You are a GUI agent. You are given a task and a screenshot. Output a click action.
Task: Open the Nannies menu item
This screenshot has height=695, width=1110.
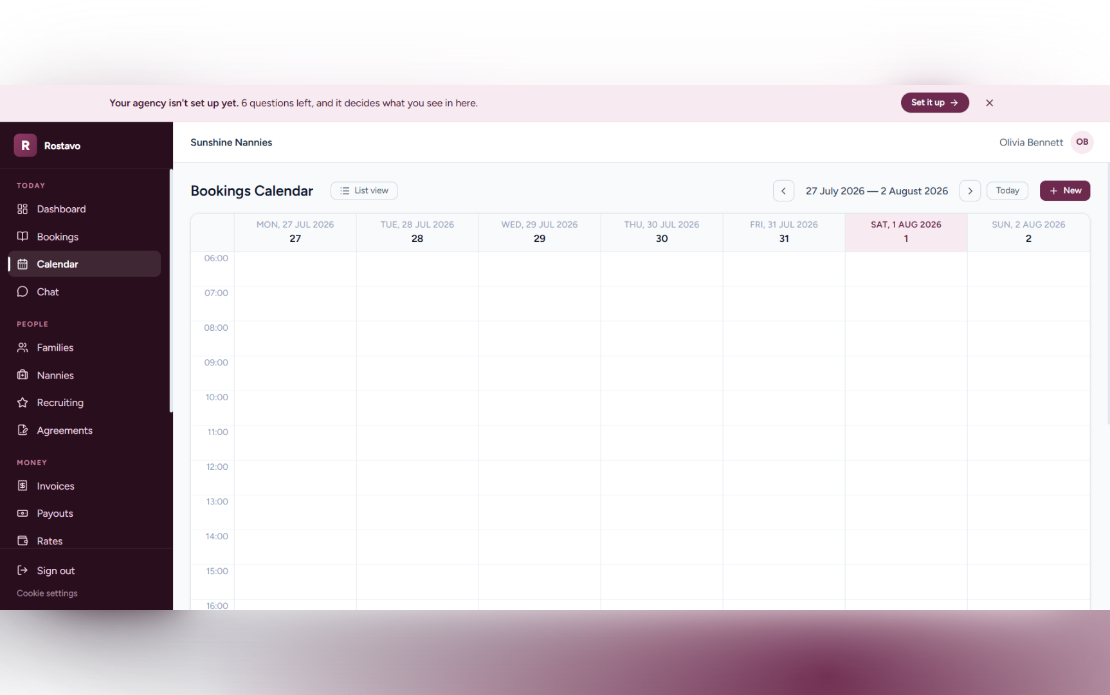point(84,375)
